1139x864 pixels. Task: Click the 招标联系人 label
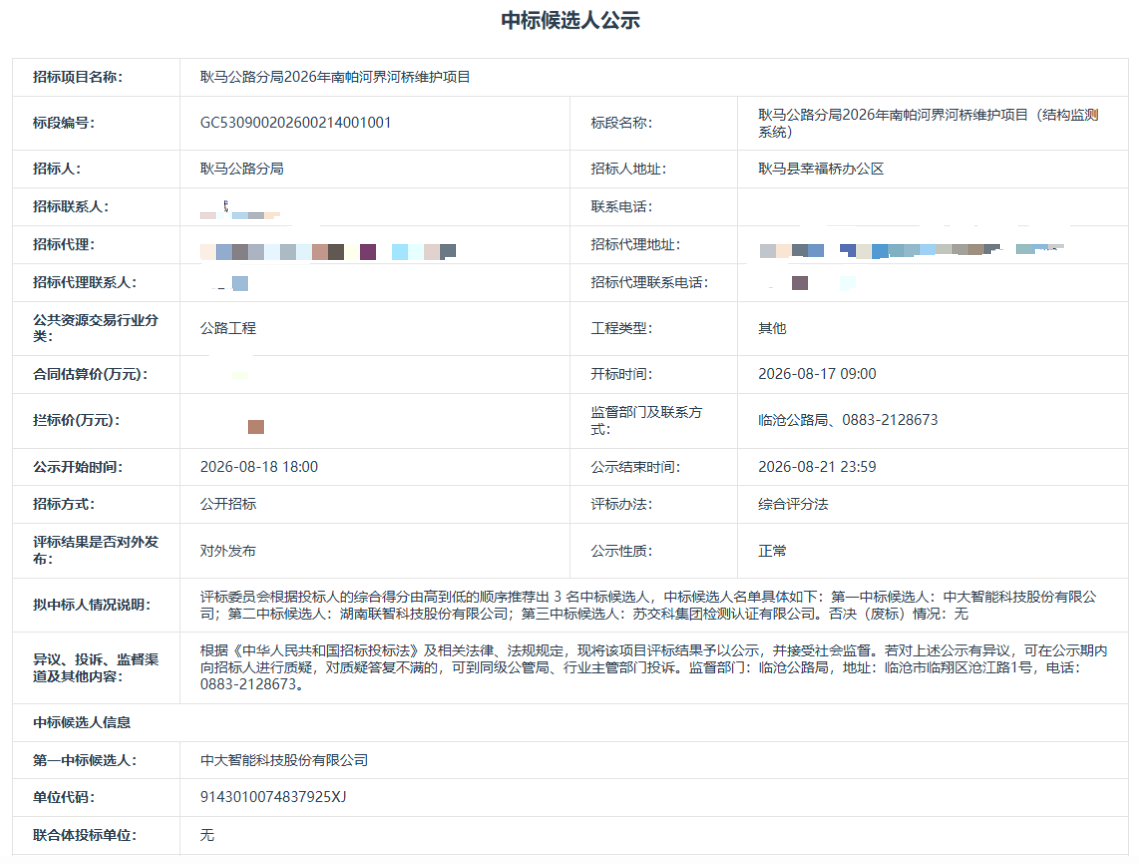click(71, 206)
